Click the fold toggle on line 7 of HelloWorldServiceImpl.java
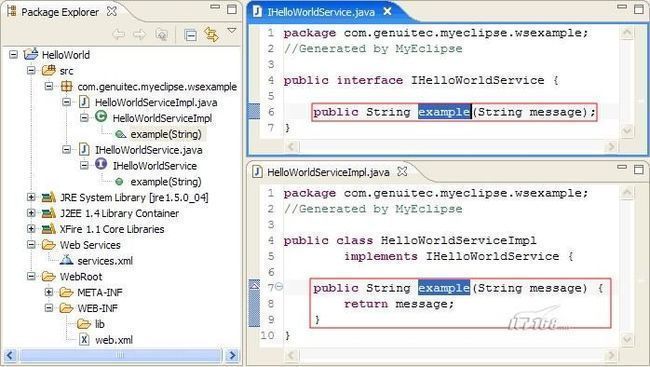Image resolution: width=650 pixels, height=367 pixels. [x=279, y=286]
